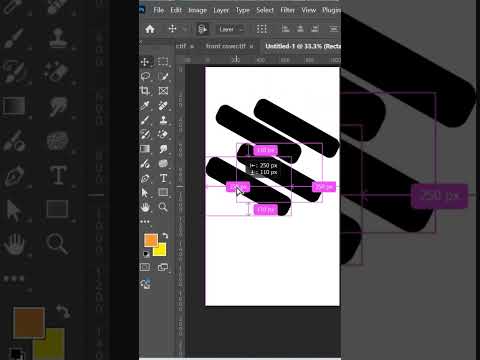Select the History Brush tool

click(145, 134)
